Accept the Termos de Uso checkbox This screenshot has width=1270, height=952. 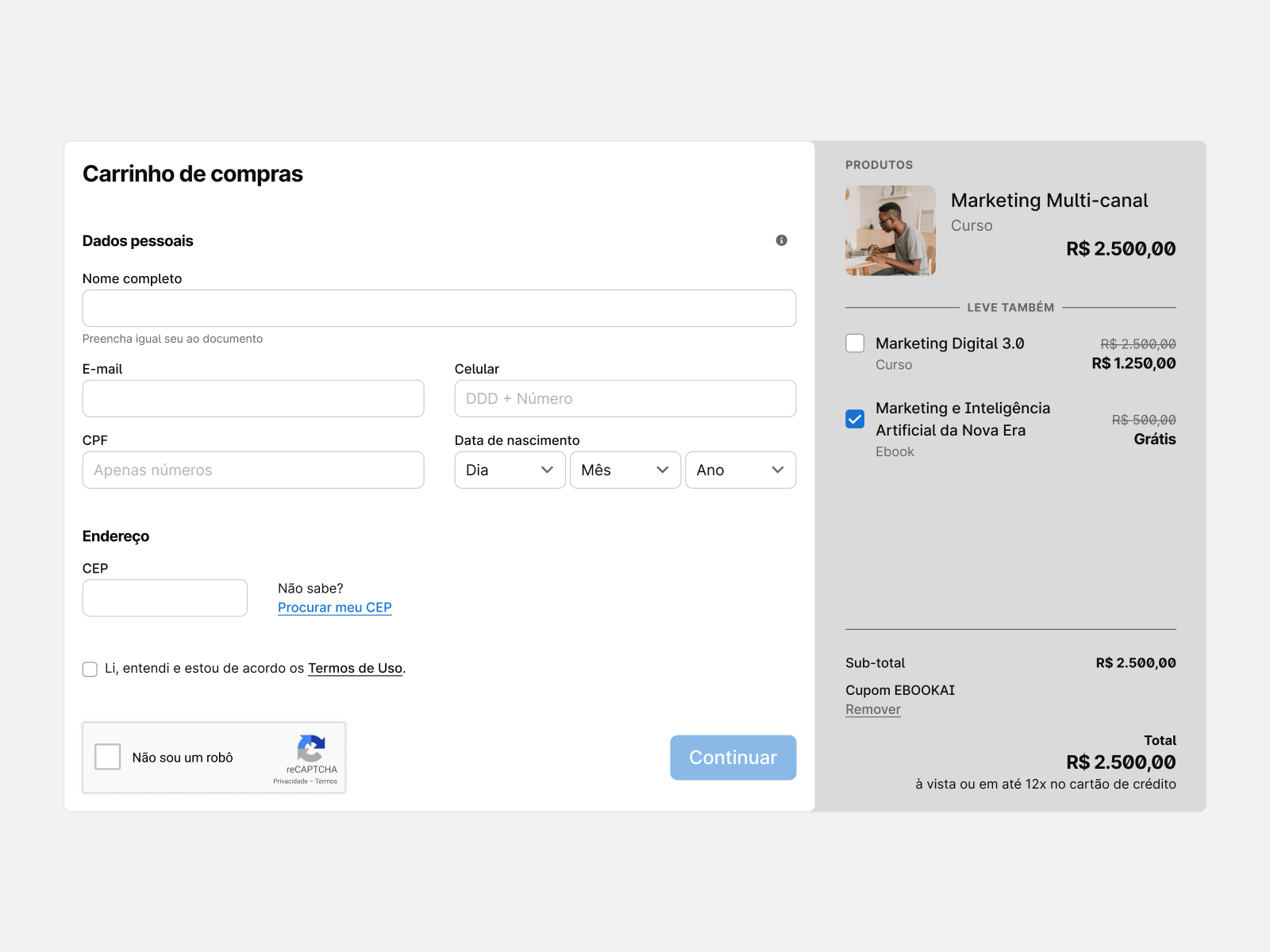point(90,669)
